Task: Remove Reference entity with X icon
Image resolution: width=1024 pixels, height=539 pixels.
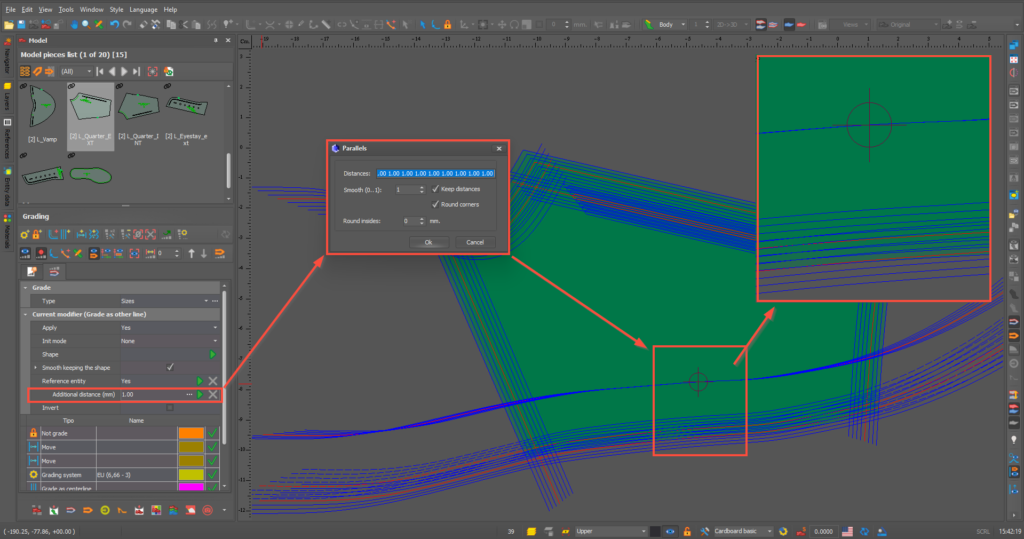Action: 213,381
